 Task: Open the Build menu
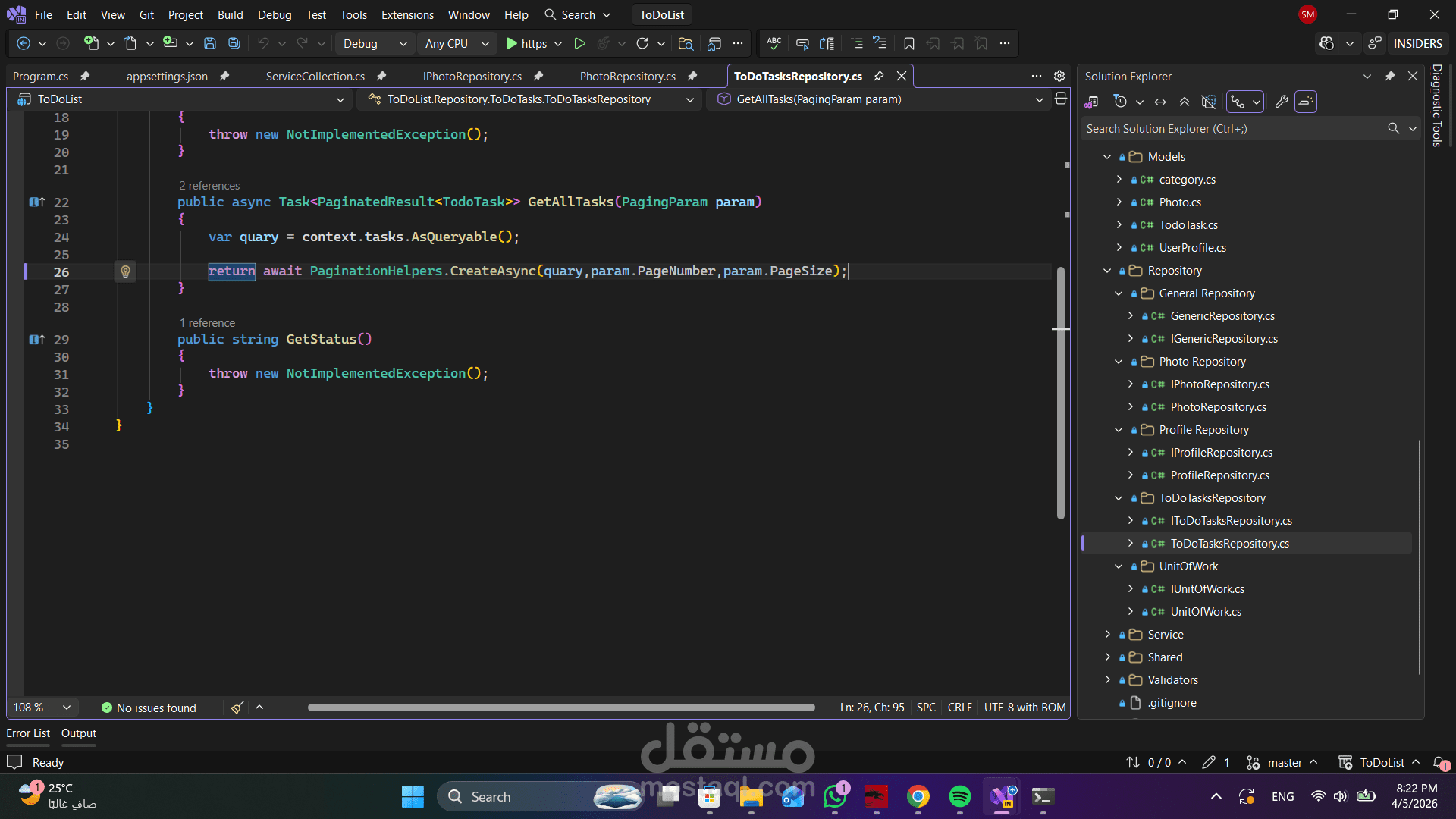230,15
